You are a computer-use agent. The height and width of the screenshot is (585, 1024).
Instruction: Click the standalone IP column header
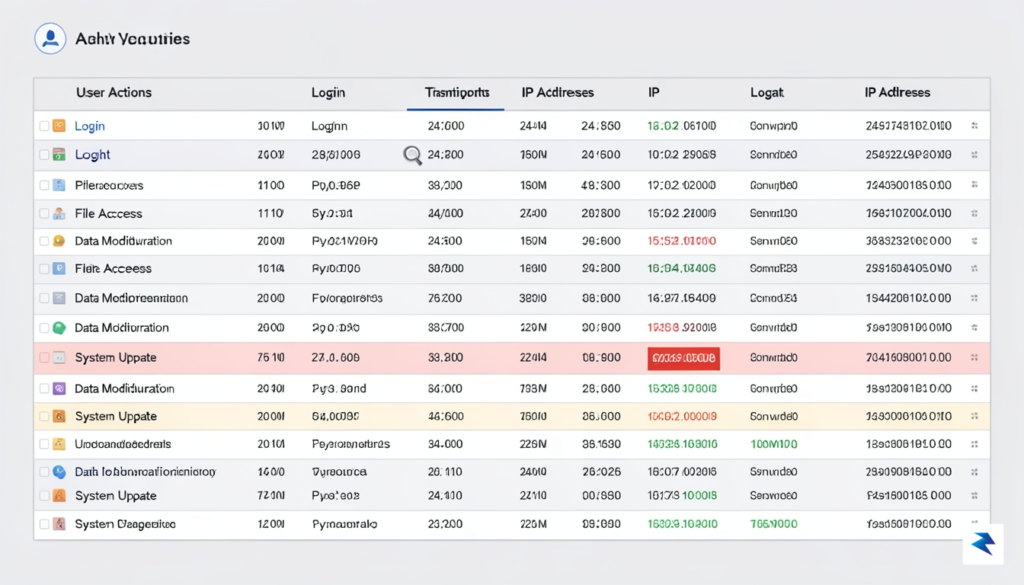tap(654, 93)
